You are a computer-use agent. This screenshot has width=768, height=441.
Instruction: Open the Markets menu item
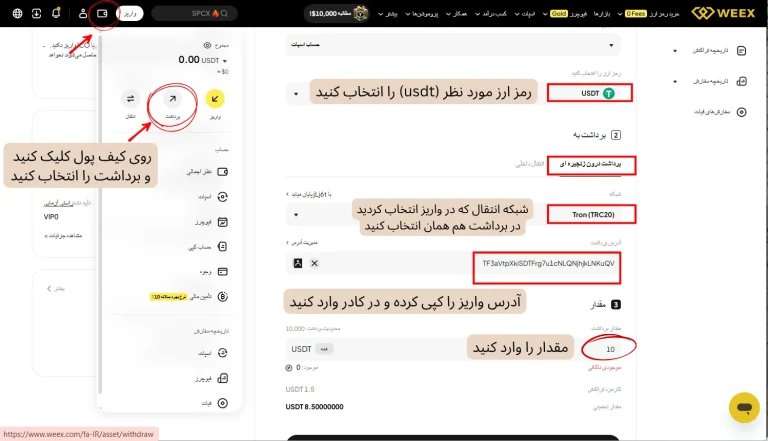tap(602, 14)
